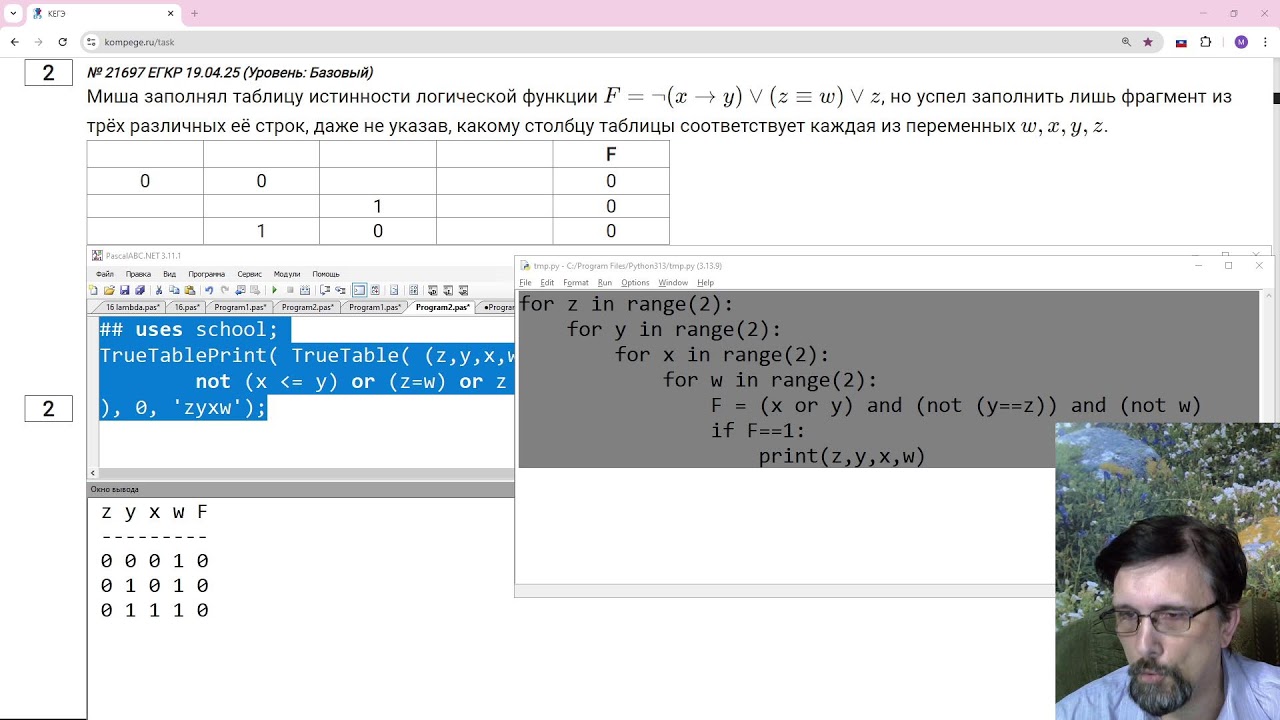Viewport: 1280px width, 720px height.
Task: Select active Program2.pas tab
Action: 443,307
